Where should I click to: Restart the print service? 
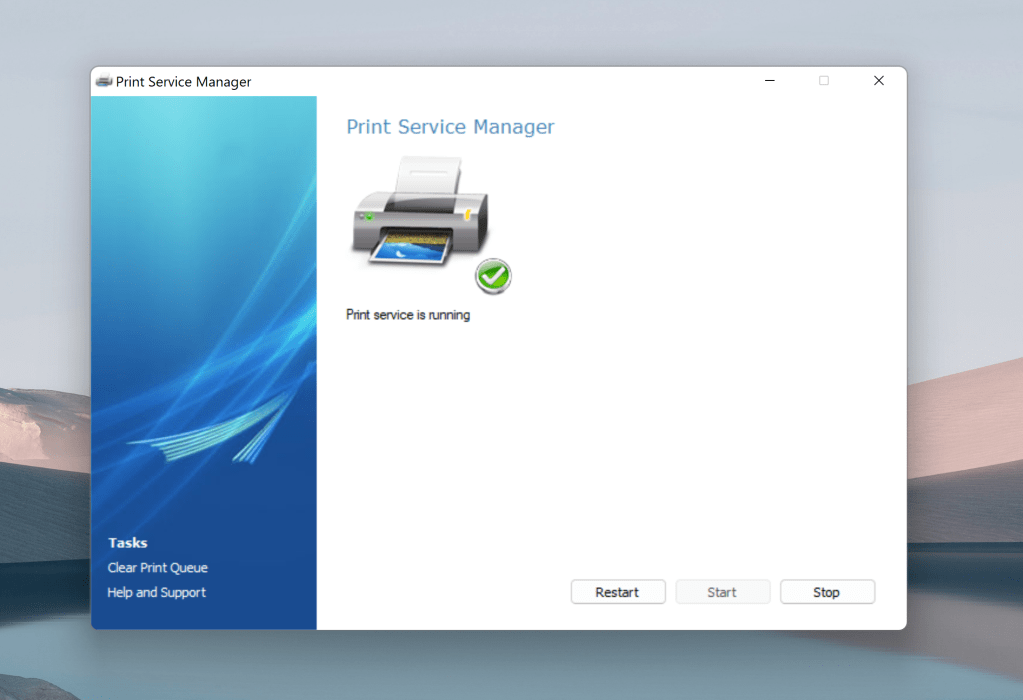(617, 592)
